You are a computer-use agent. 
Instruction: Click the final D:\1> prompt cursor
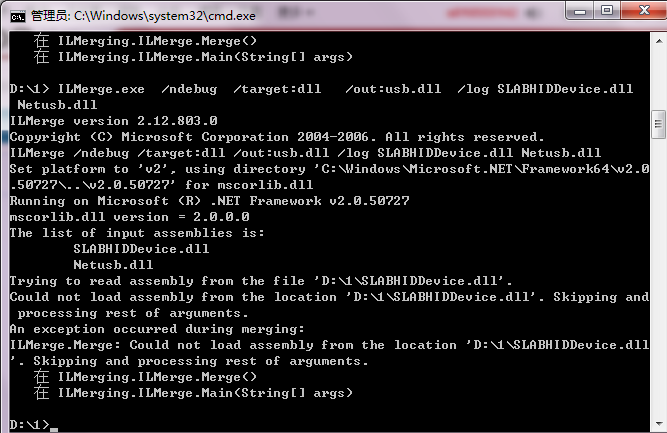pos(54,430)
